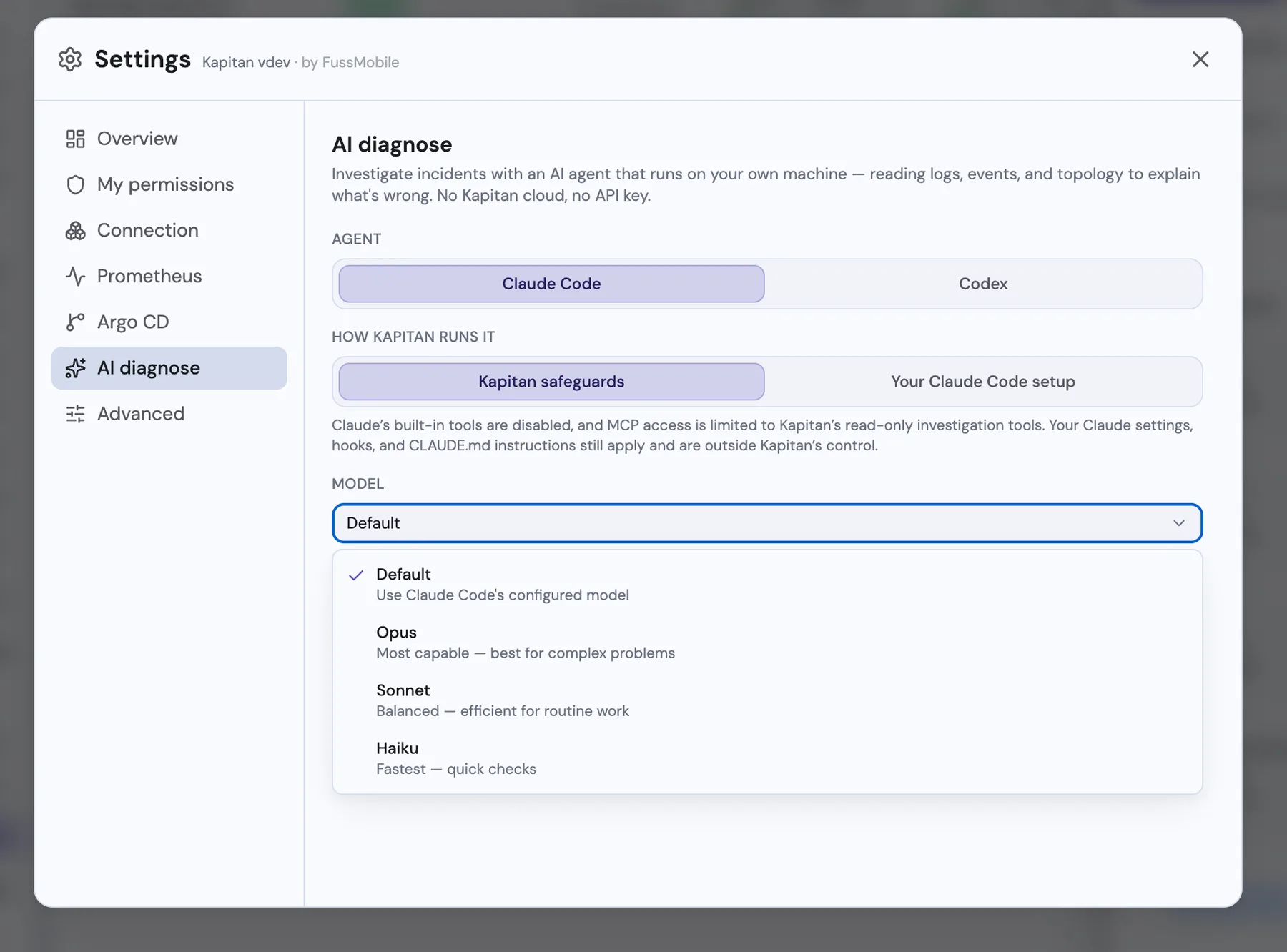Switch the agent to Codex
Image resolution: width=1287 pixels, height=952 pixels.
983,284
